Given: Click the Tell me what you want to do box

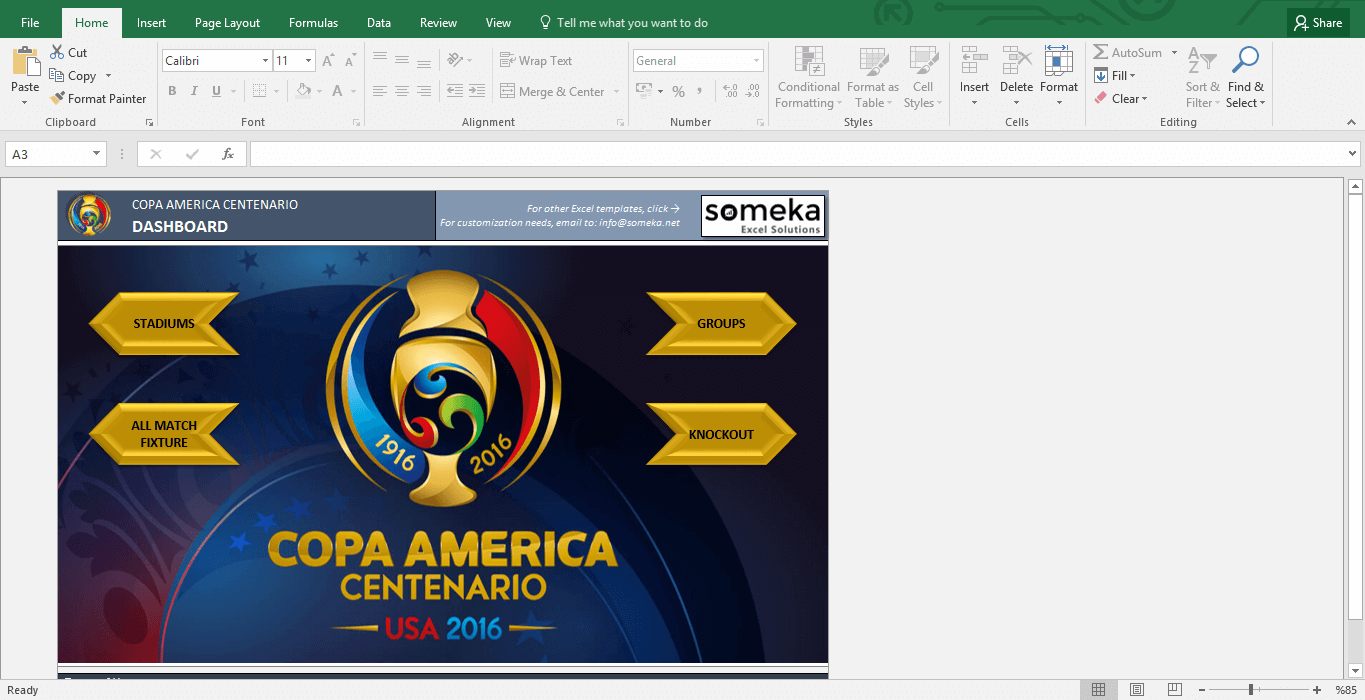Looking at the screenshot, I should 623,23.
